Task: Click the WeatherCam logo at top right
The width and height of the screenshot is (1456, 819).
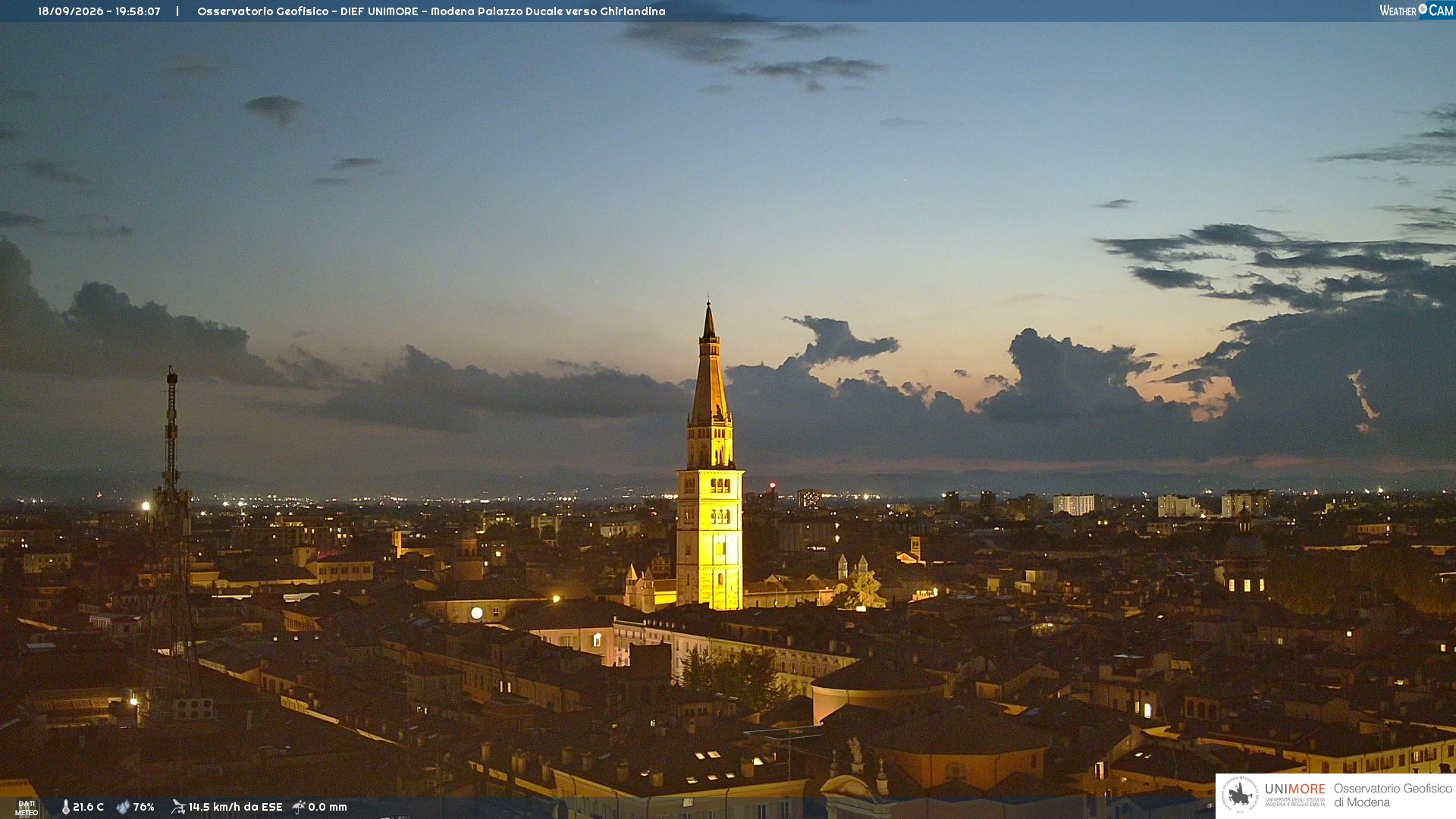Action: point(1417,10)
